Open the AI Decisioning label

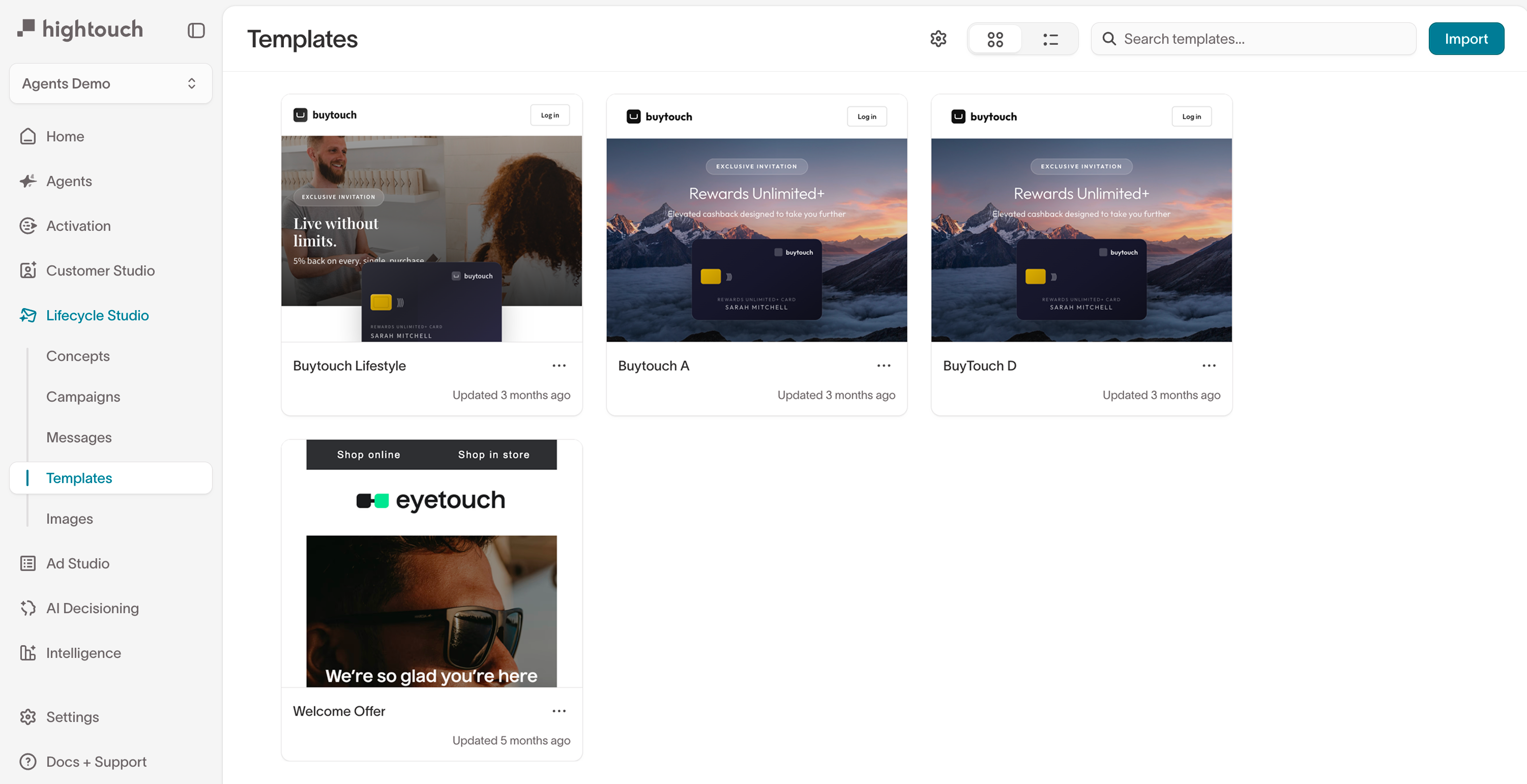coord(93,608)
